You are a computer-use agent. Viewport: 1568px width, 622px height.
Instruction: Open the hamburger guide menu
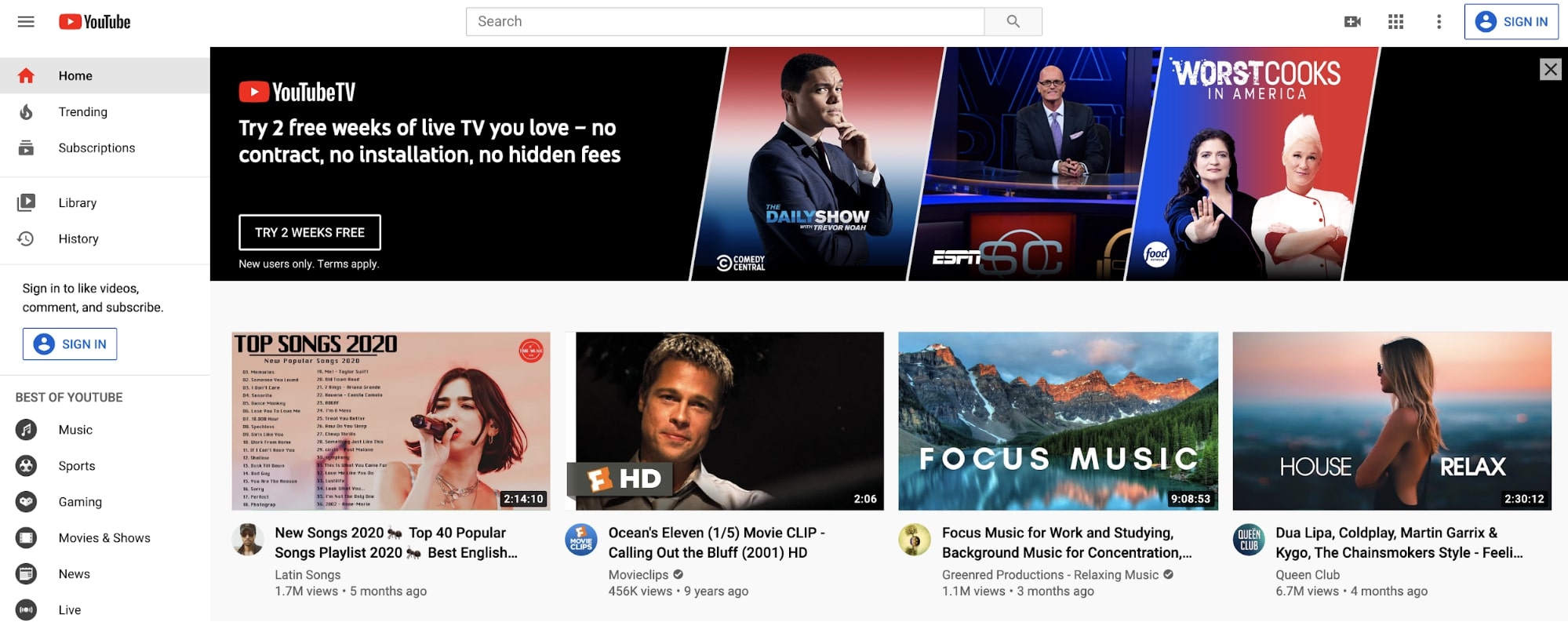[26, 22]
